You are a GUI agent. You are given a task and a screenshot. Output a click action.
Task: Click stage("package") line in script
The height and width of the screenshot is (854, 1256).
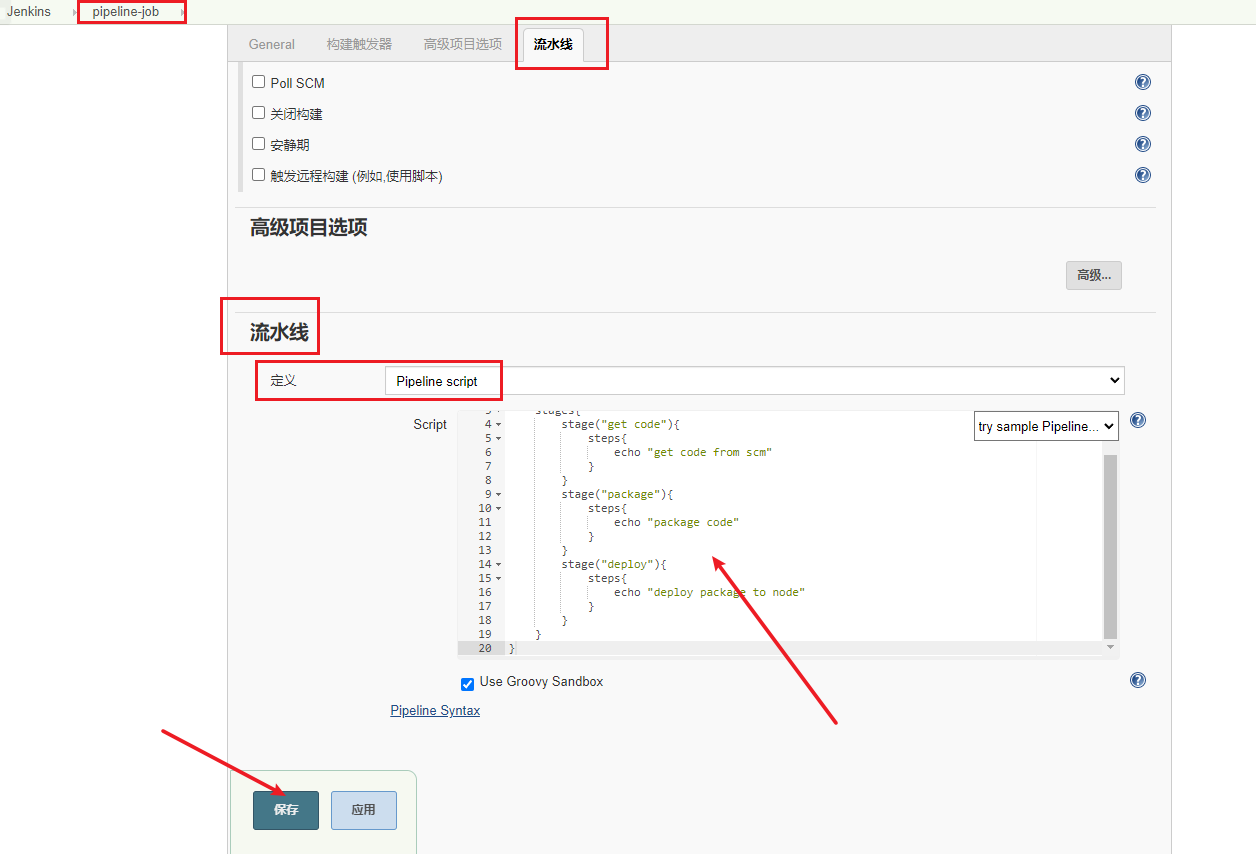point(617,494)
